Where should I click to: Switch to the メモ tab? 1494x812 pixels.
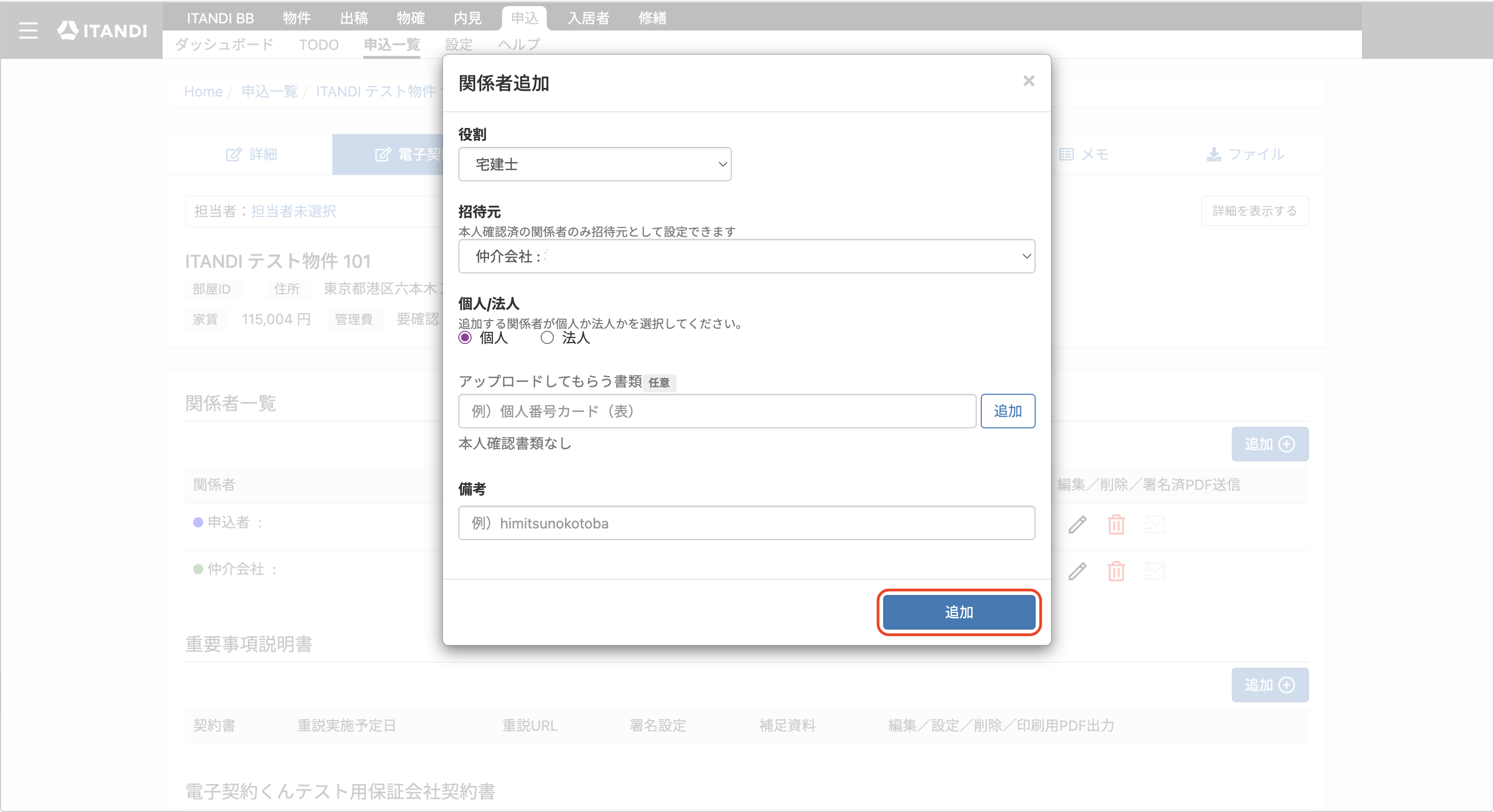[x=1084, y=154]
